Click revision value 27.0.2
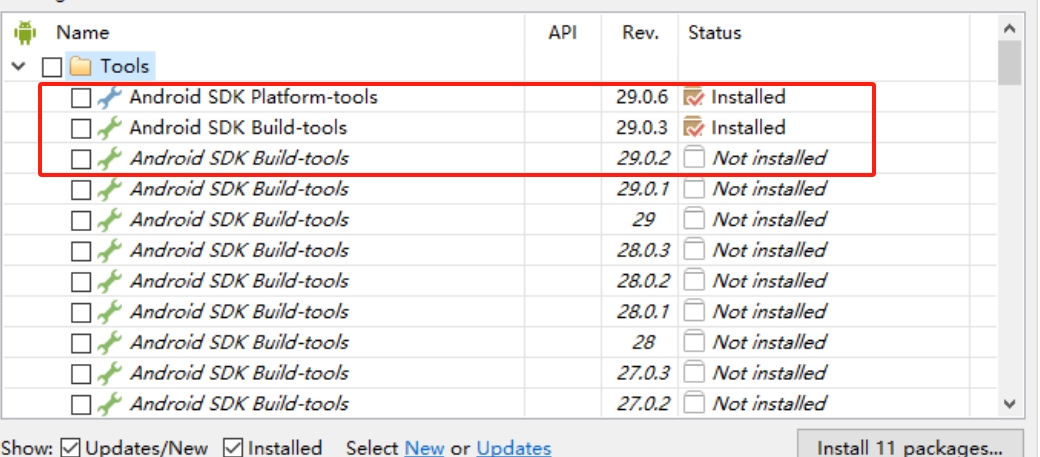 click(643, 403)
